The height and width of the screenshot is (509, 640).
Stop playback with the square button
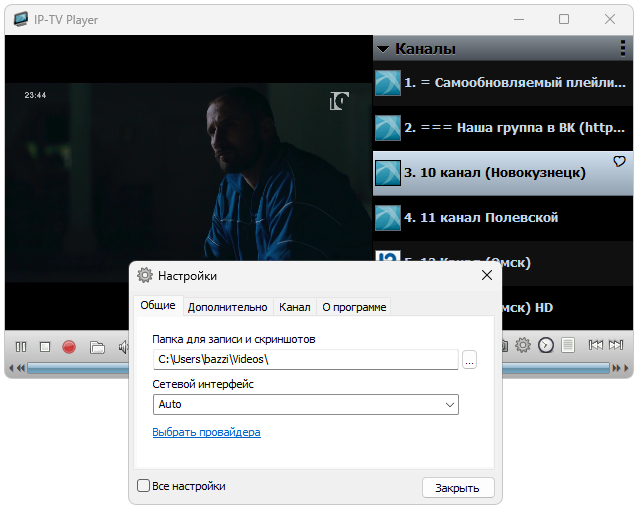(x=45, y=347)
